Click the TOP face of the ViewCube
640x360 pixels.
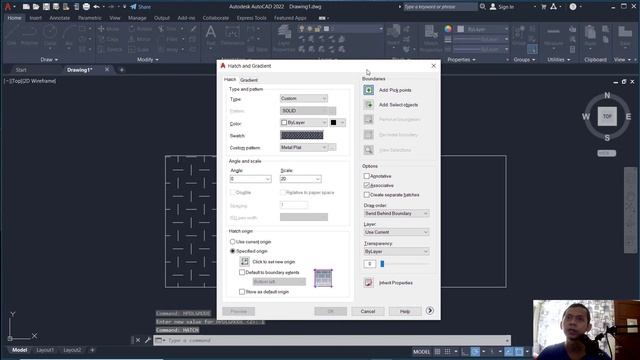coord(607,116)
